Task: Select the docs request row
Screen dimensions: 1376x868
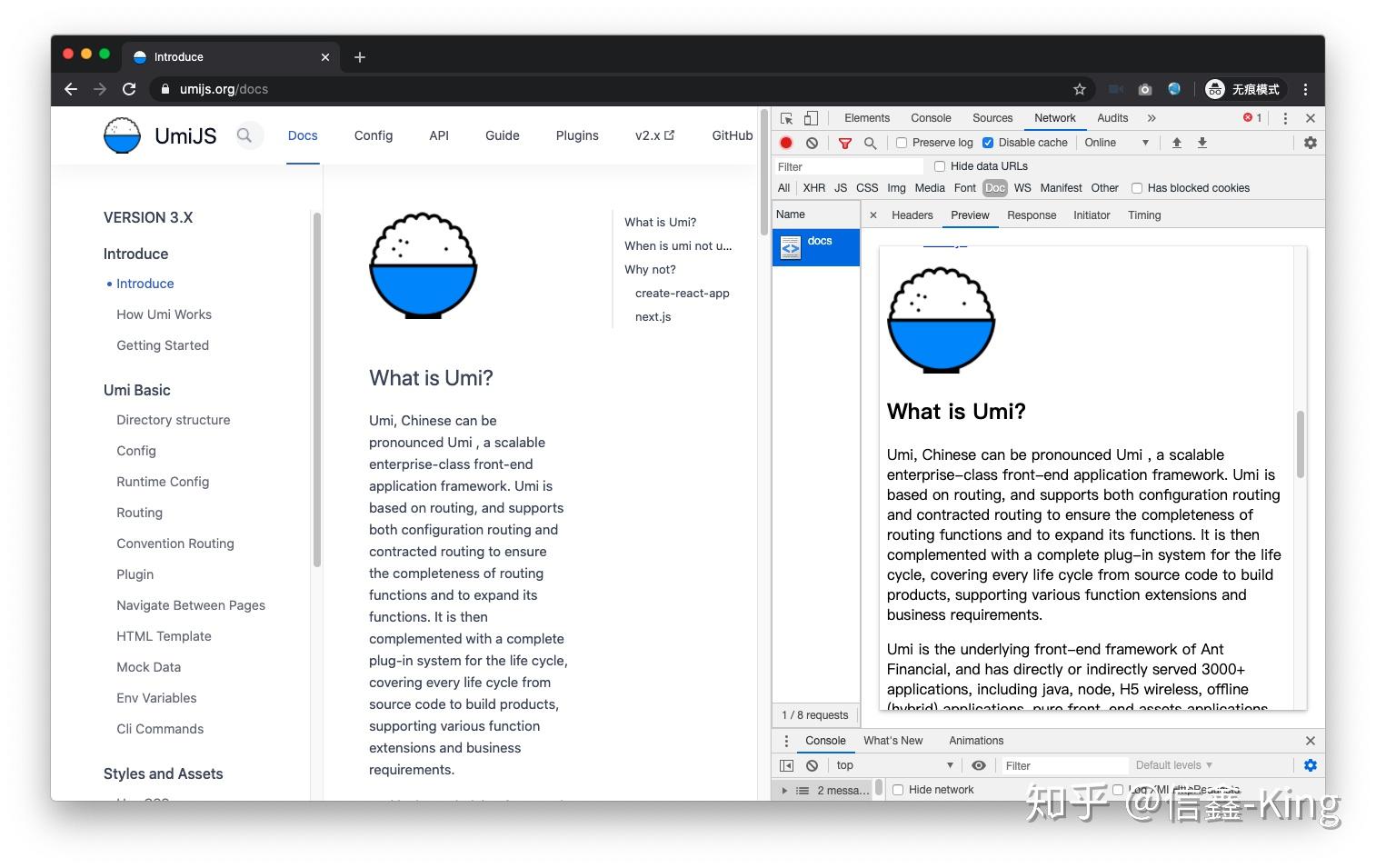Action: point(815,247)
